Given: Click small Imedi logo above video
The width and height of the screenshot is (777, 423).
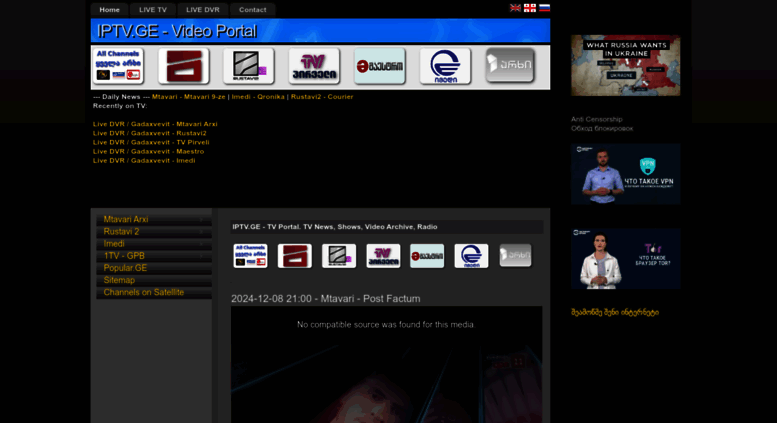Looking at the screenshot, I should pyautogui.click(x=471, y=256).
